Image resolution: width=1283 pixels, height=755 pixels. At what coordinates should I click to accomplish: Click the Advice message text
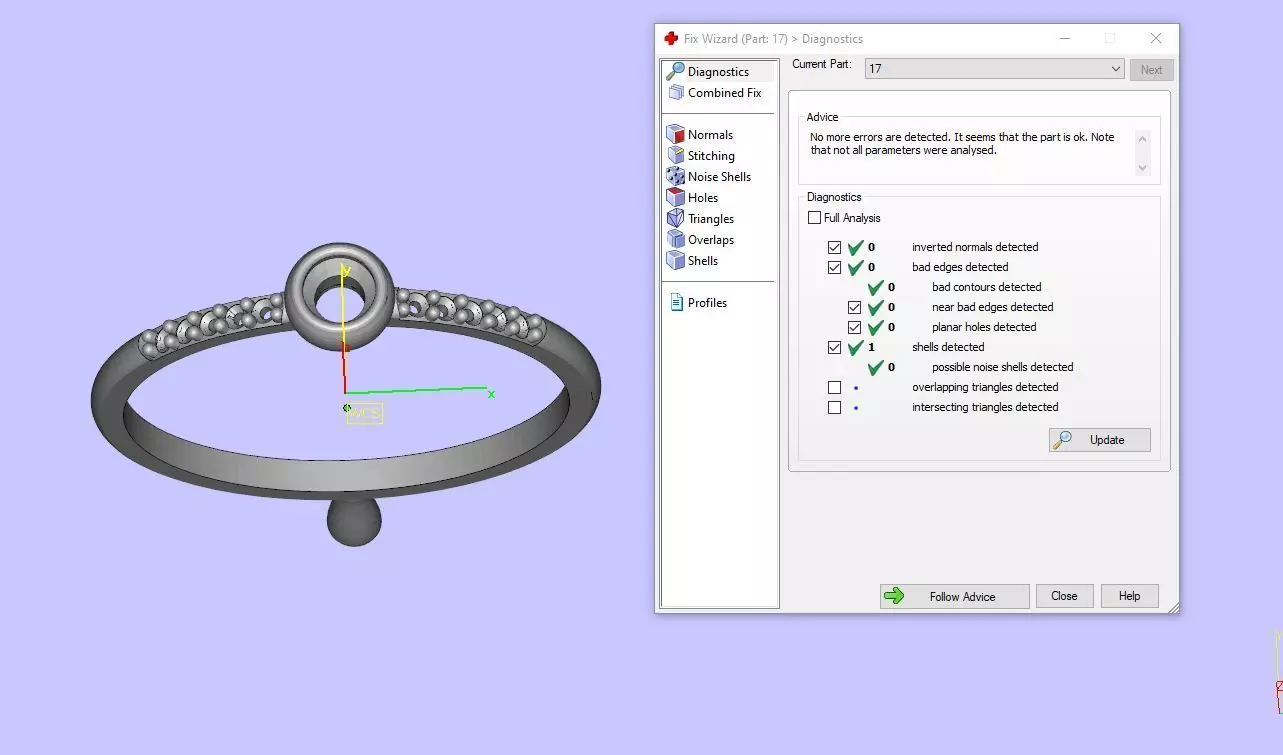click(962, 144)
